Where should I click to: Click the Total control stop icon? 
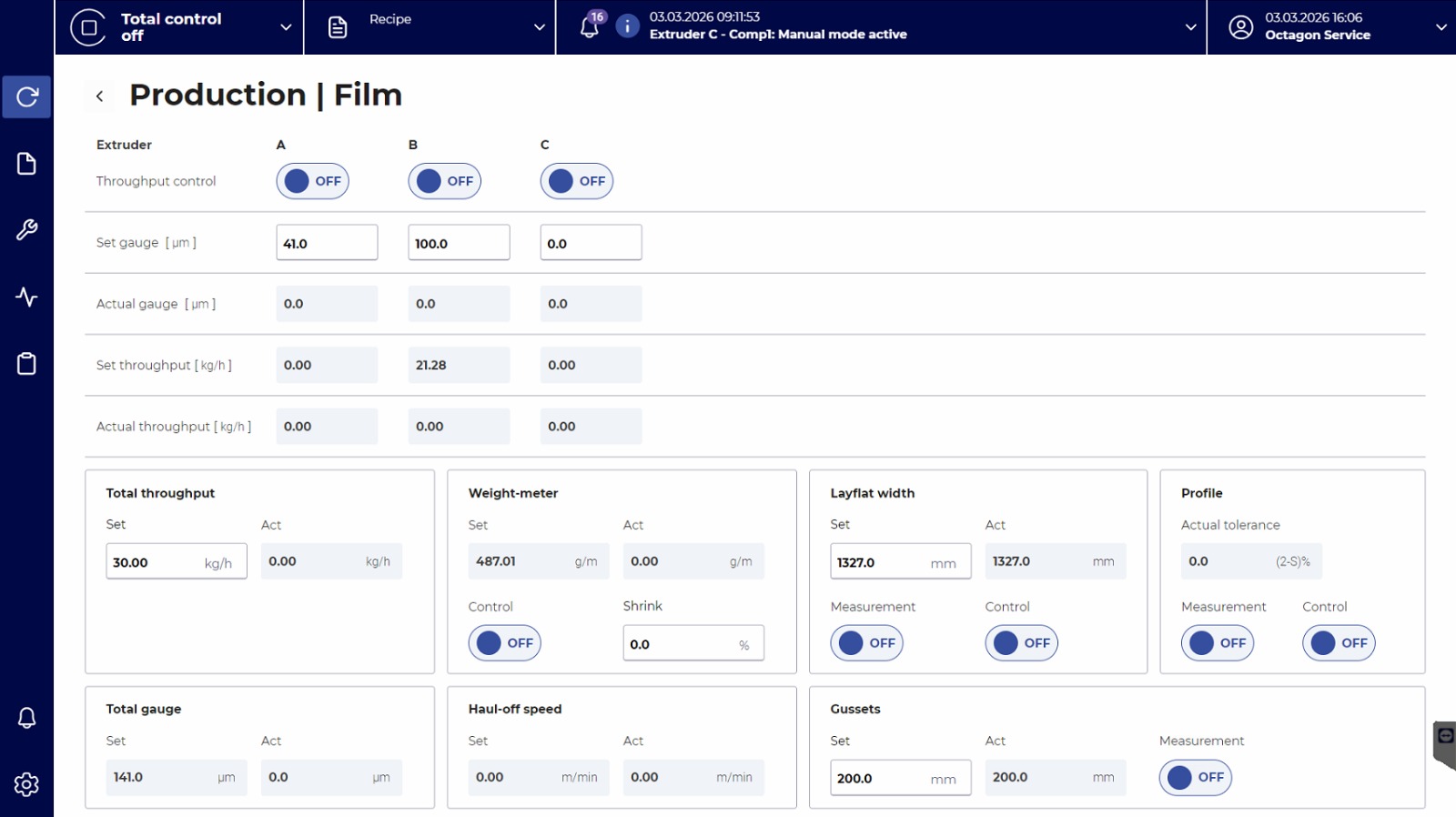coord(88,27)
